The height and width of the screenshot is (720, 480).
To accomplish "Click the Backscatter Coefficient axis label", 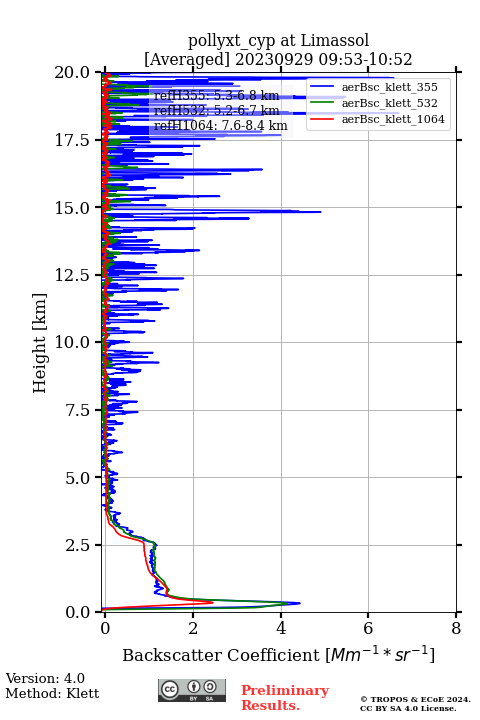I will [278, 655].
